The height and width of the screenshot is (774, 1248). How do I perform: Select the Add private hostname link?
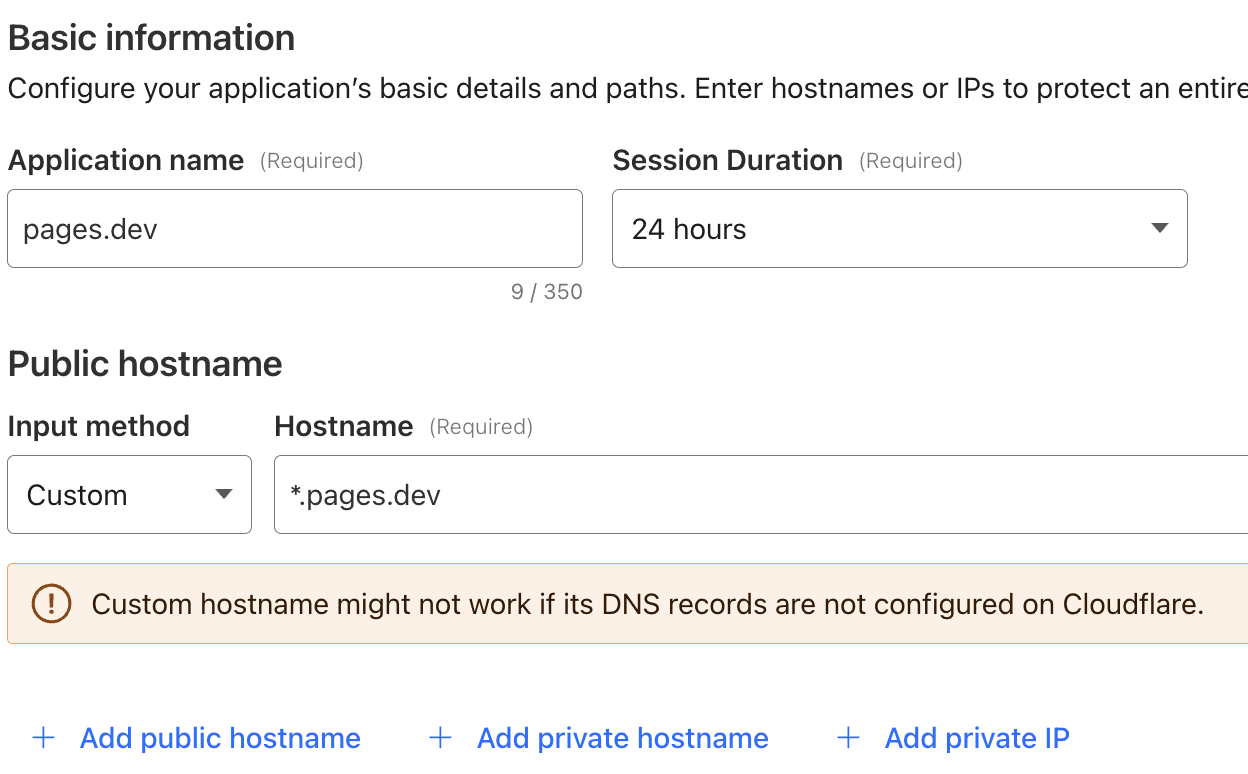click(x=622, y=738)
